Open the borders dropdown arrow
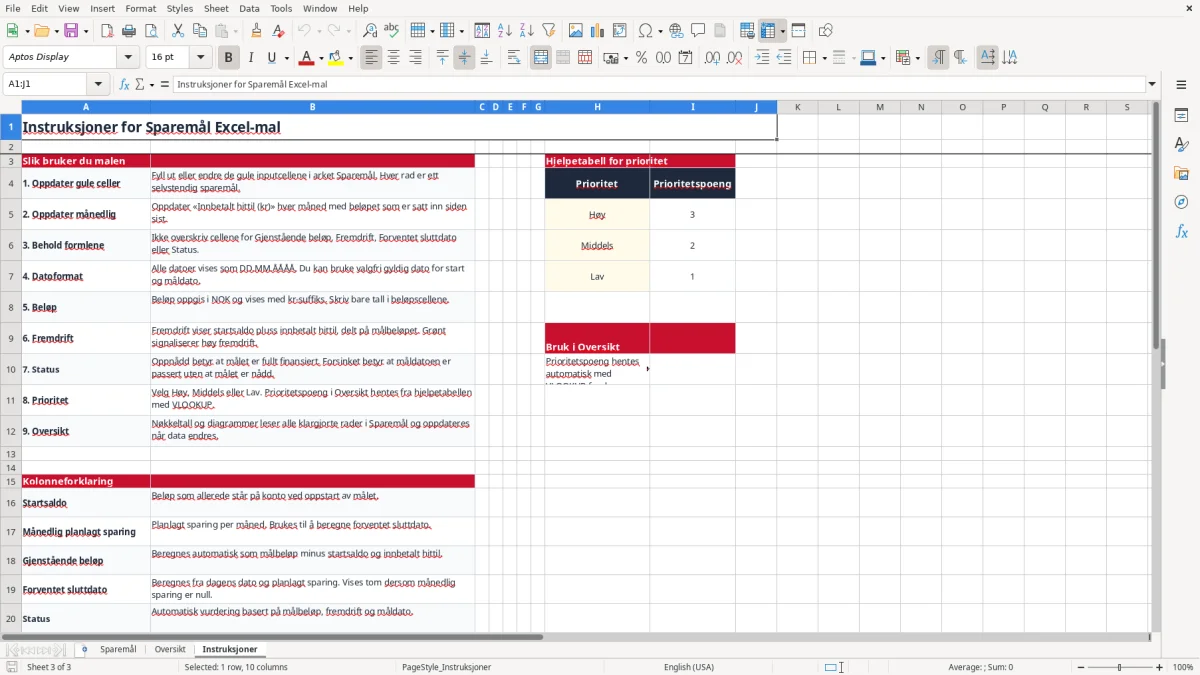Image resolution: width=1200 pixels, height=675 pixels. [x=823, y=58]
